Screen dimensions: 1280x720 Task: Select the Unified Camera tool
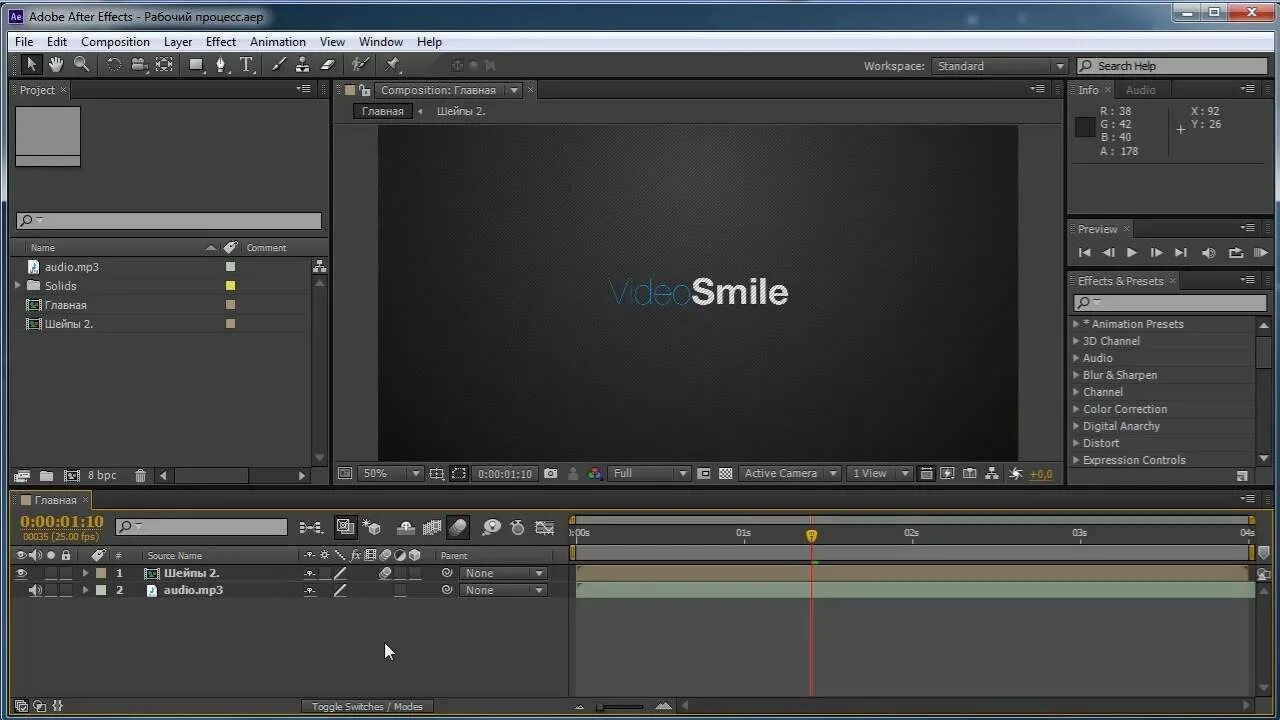point(139,65)
